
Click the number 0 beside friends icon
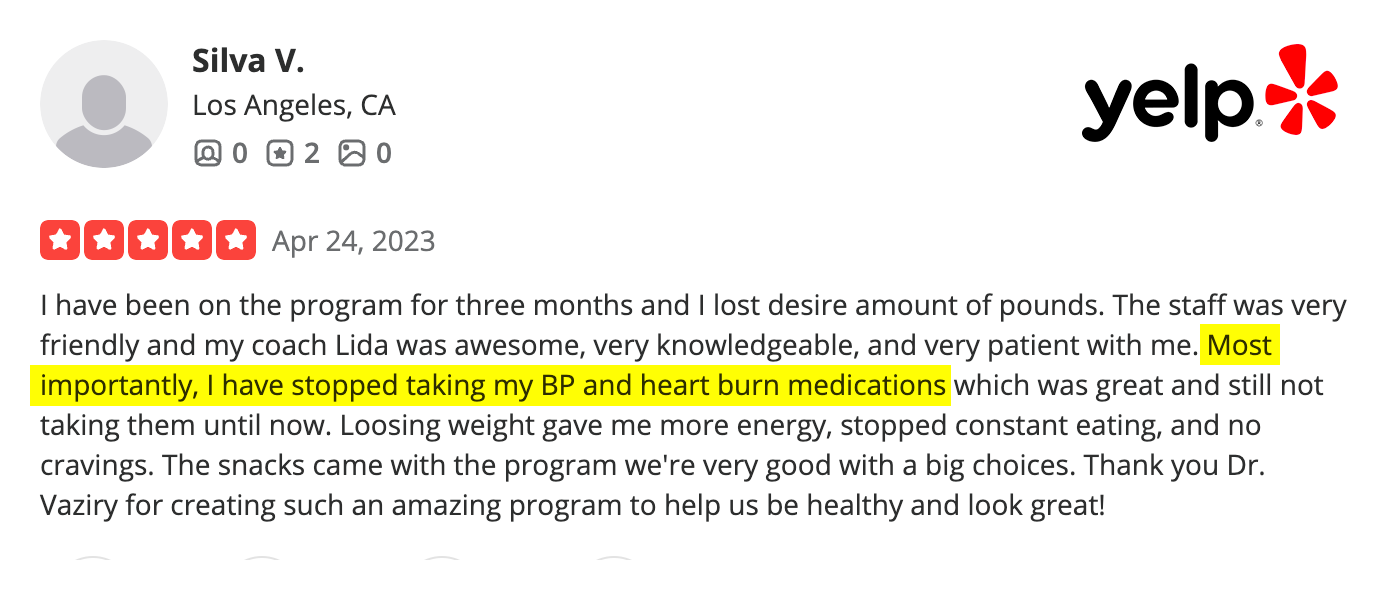coord(239,153)
